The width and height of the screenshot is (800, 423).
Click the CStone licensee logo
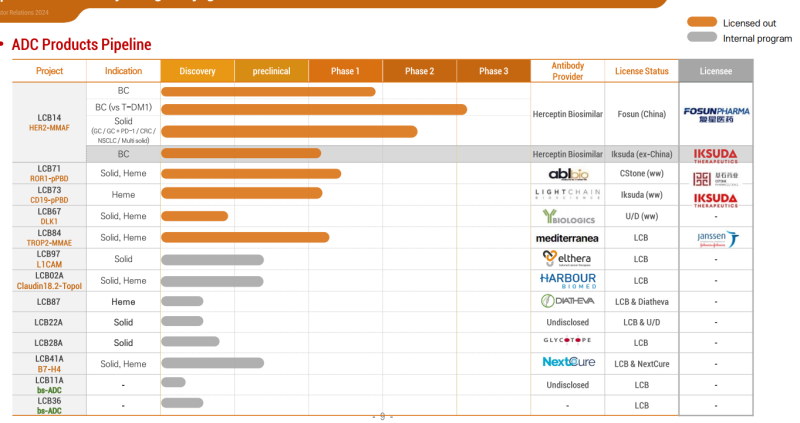tap(715, 179)
